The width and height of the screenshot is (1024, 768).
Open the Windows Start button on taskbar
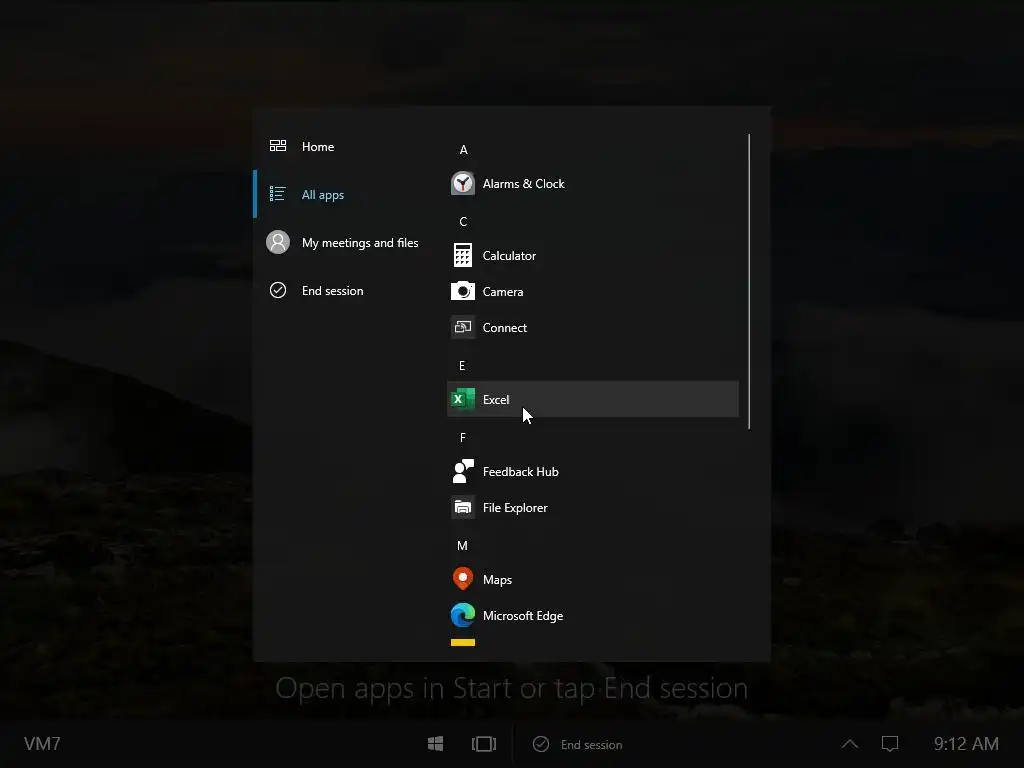coord(436,744)
